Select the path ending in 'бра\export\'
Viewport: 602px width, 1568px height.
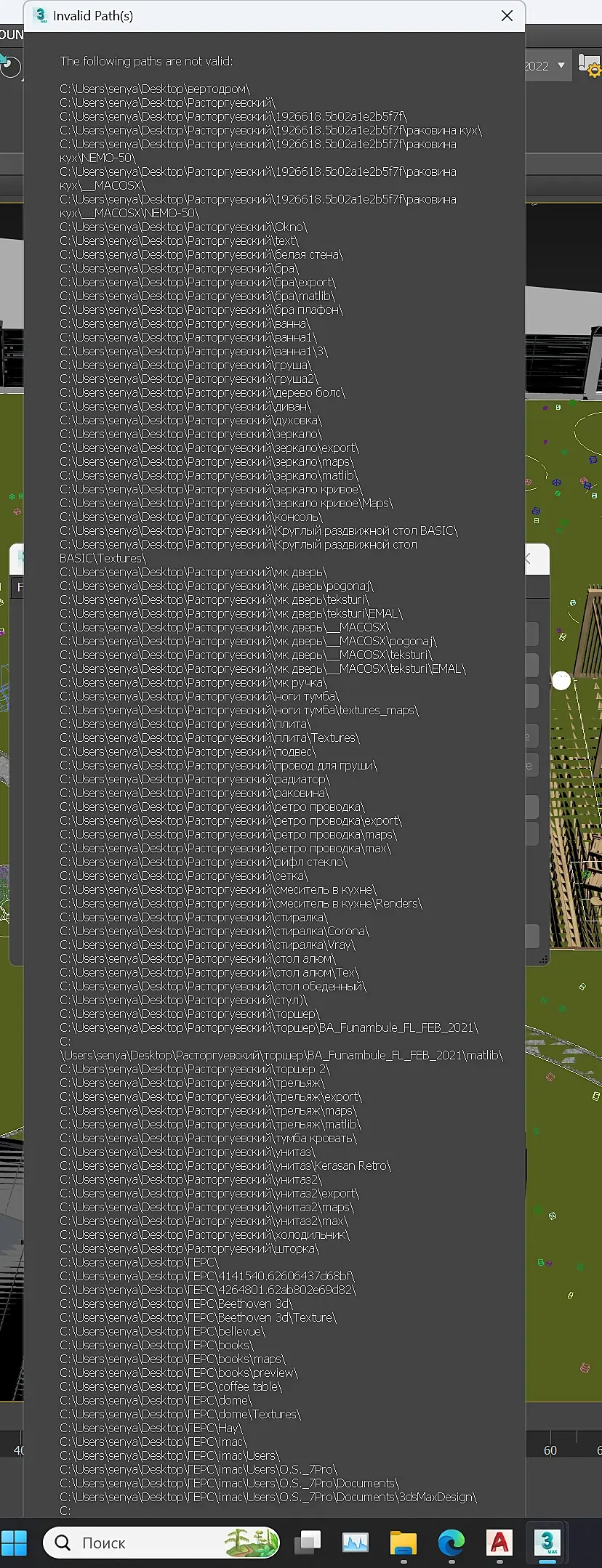[x=198, y=282]
